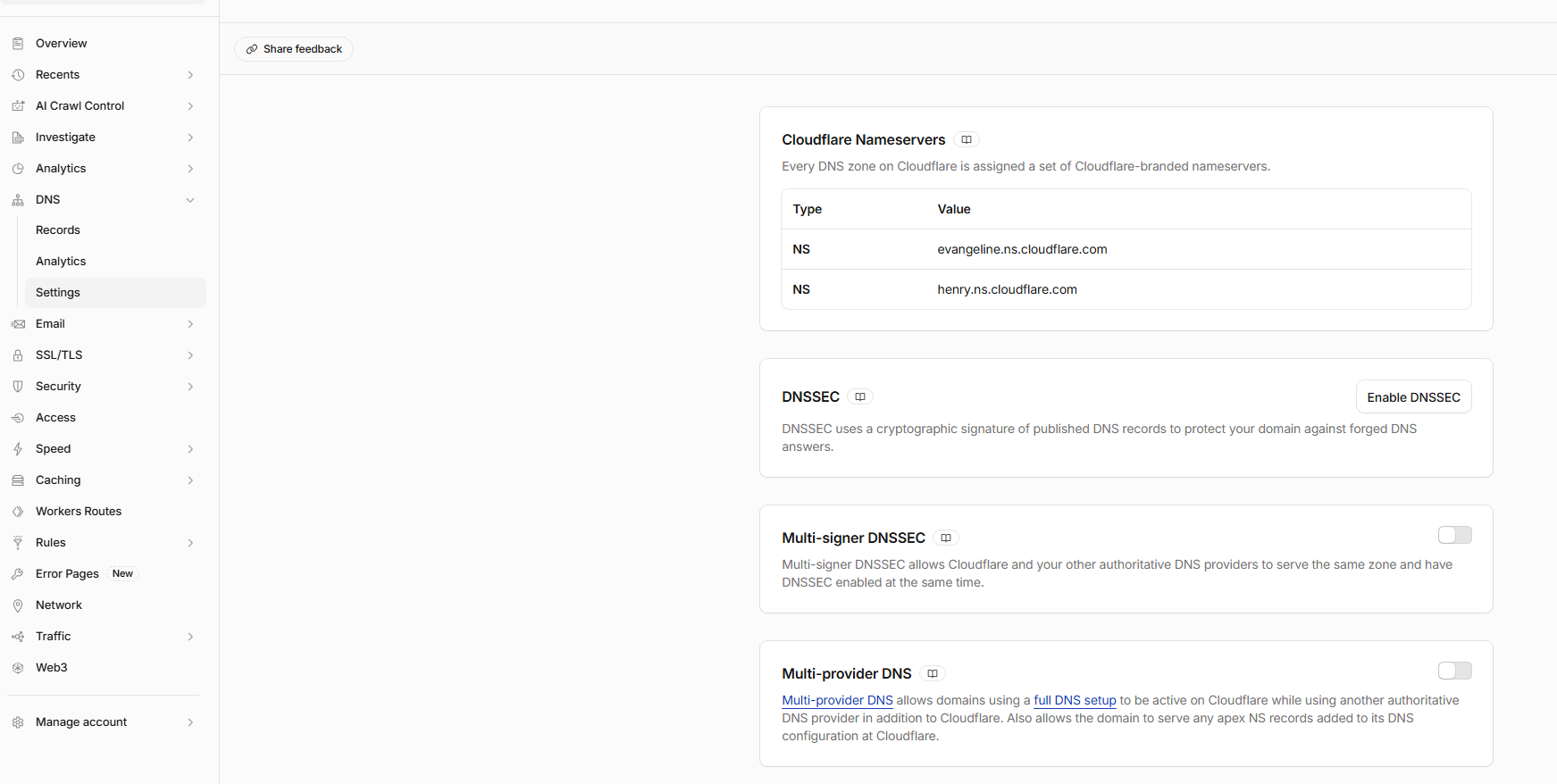The image size is (1557, 784).
Task: Open DNS Records submenu item
Action: point(115,230)
